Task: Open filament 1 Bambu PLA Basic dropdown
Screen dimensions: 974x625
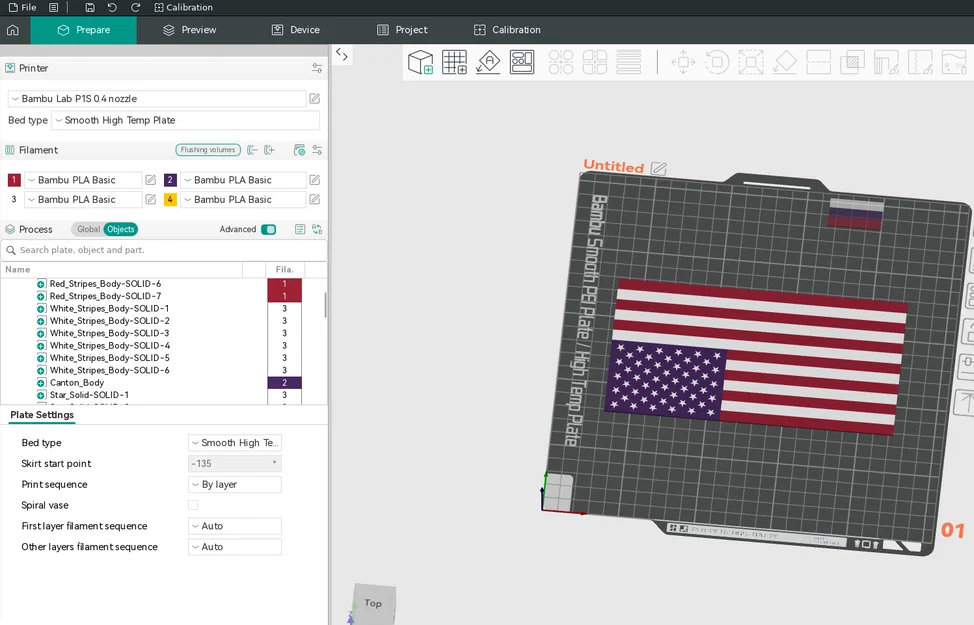Action: (83, 180)
